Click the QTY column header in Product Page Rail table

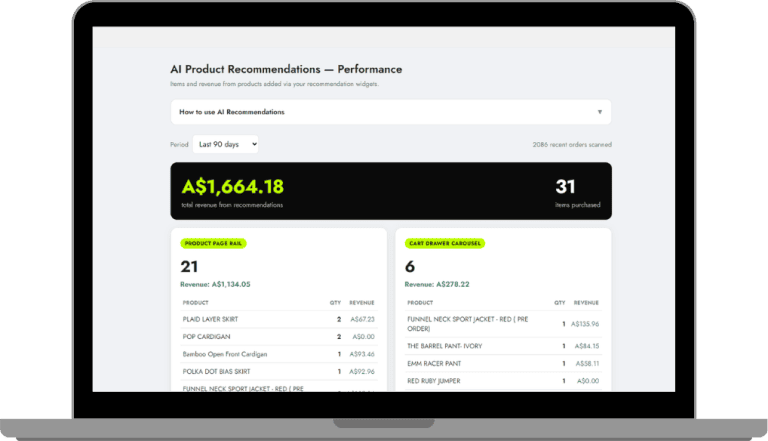click(x=335, y=303)
